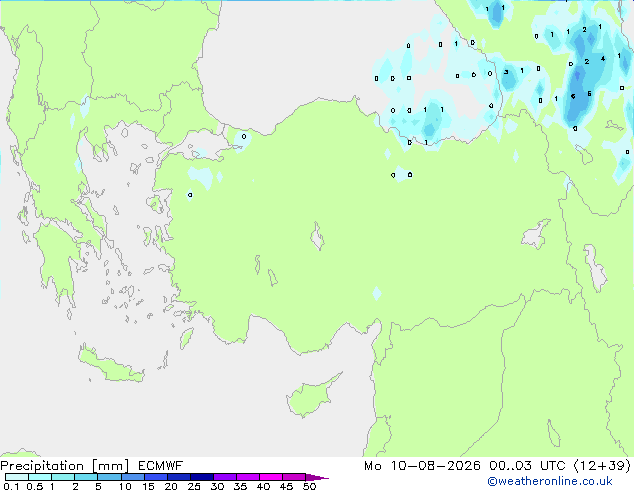Click the legend value "15"

point(148,486)
